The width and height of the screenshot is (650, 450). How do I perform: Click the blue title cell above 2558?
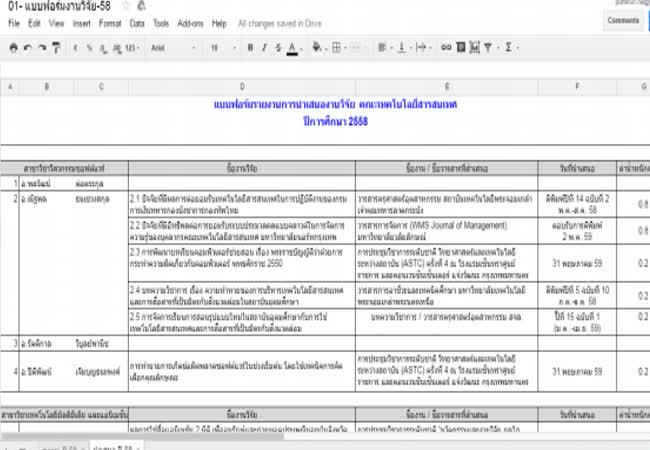coord(335,104)
